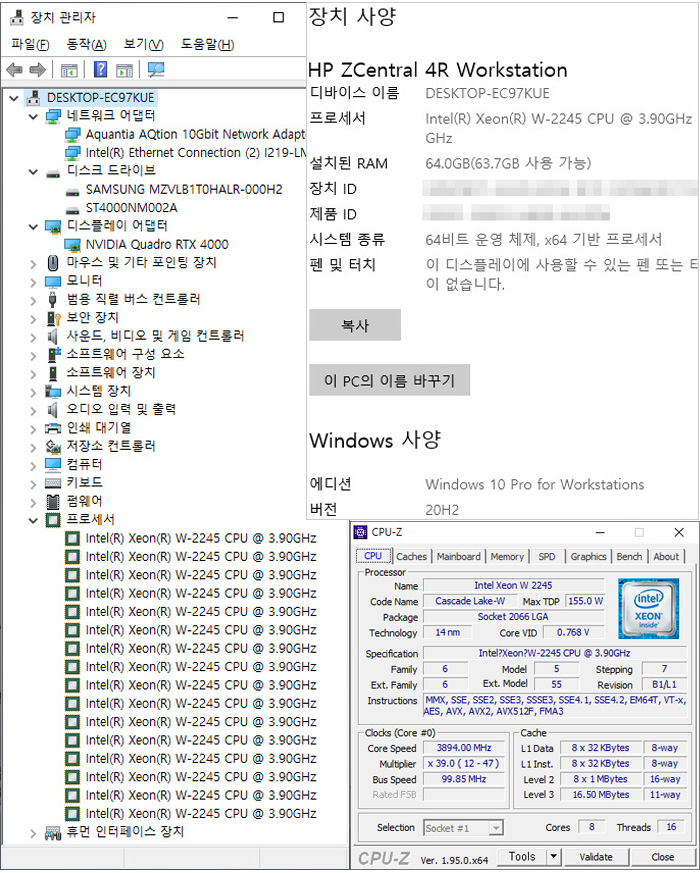The width and height of the screenshot is (700, 873).
Task: Click the blue question mark Help toolbar icon
Action: pos(100,70)
